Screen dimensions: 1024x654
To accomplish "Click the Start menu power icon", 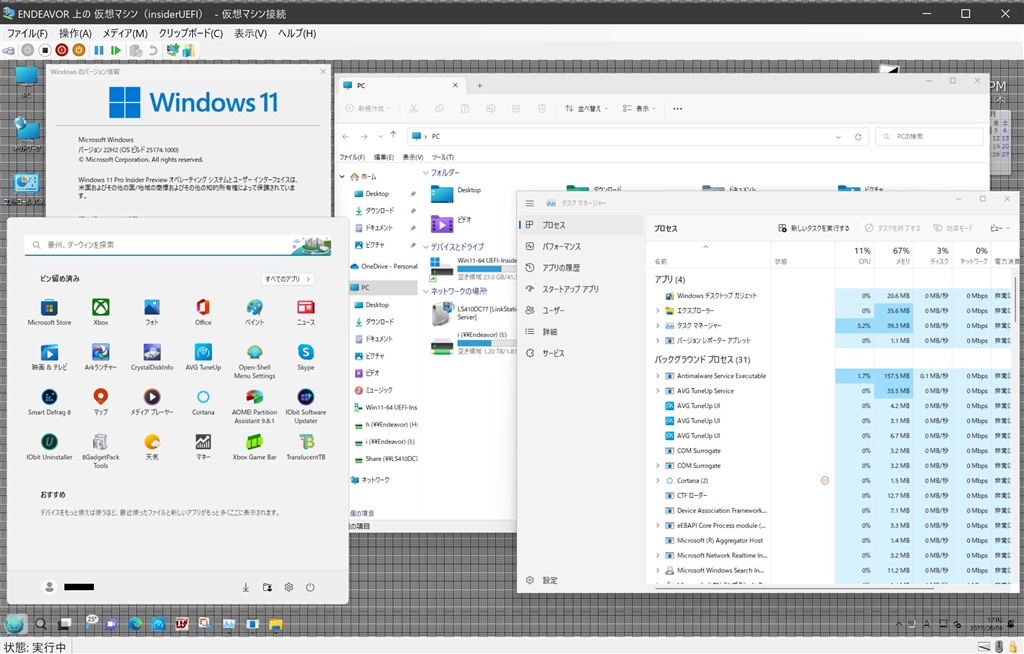I will point(310,587).
